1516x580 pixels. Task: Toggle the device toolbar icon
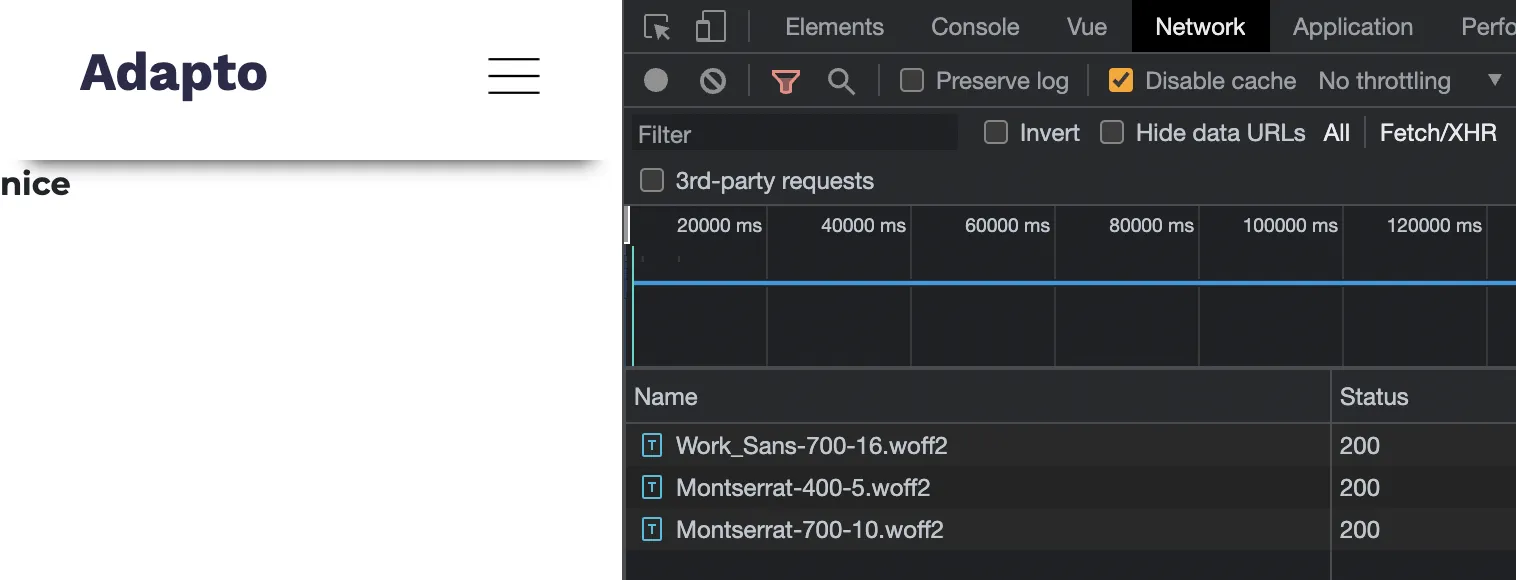710,27
